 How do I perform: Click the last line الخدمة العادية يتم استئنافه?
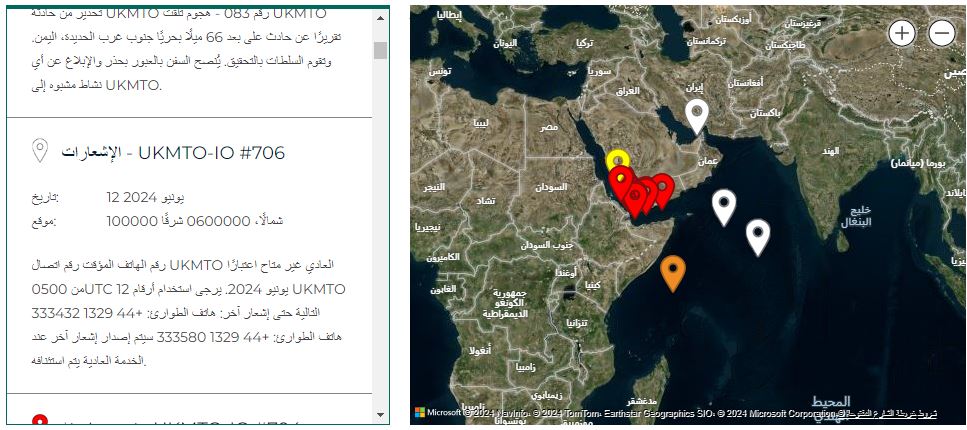click(x=89, y=360)
